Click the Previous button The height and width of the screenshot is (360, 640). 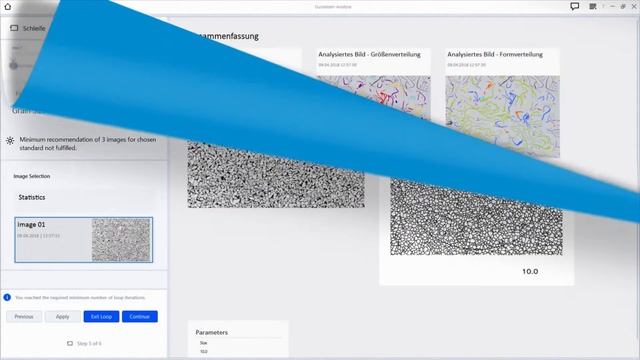pyautogui.click(x=24, y=316)
